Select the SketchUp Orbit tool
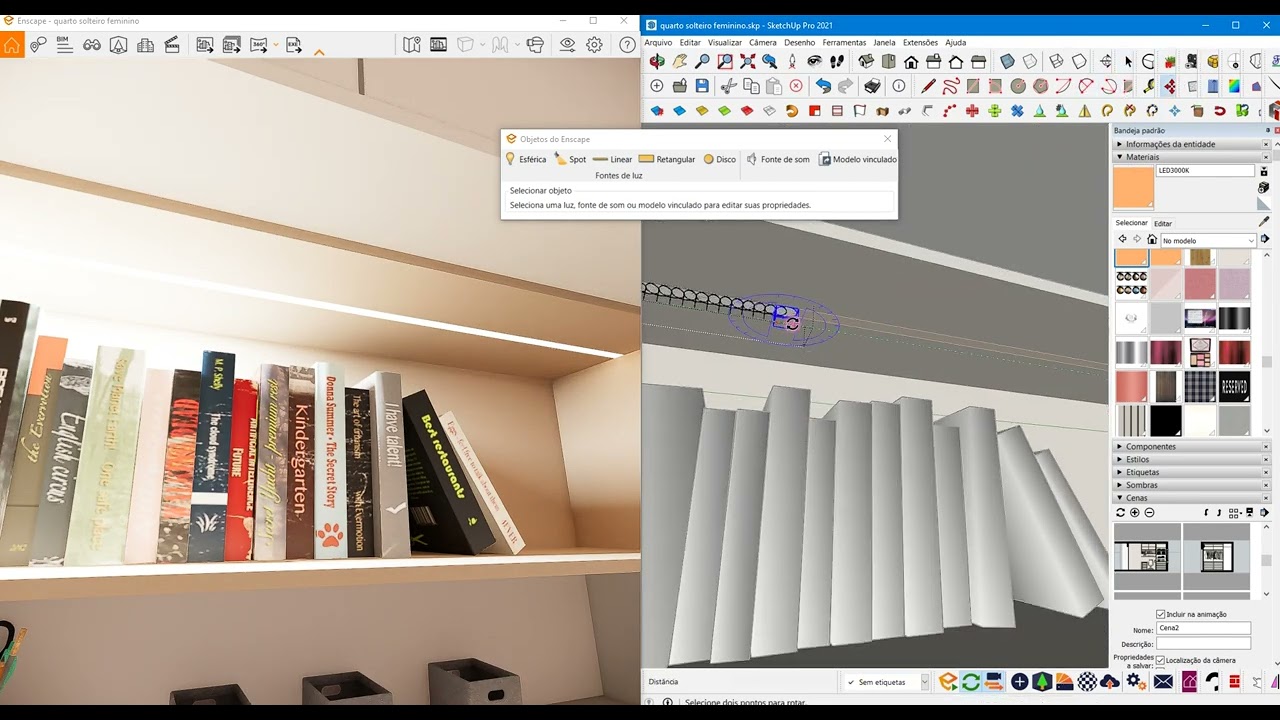 657,62
